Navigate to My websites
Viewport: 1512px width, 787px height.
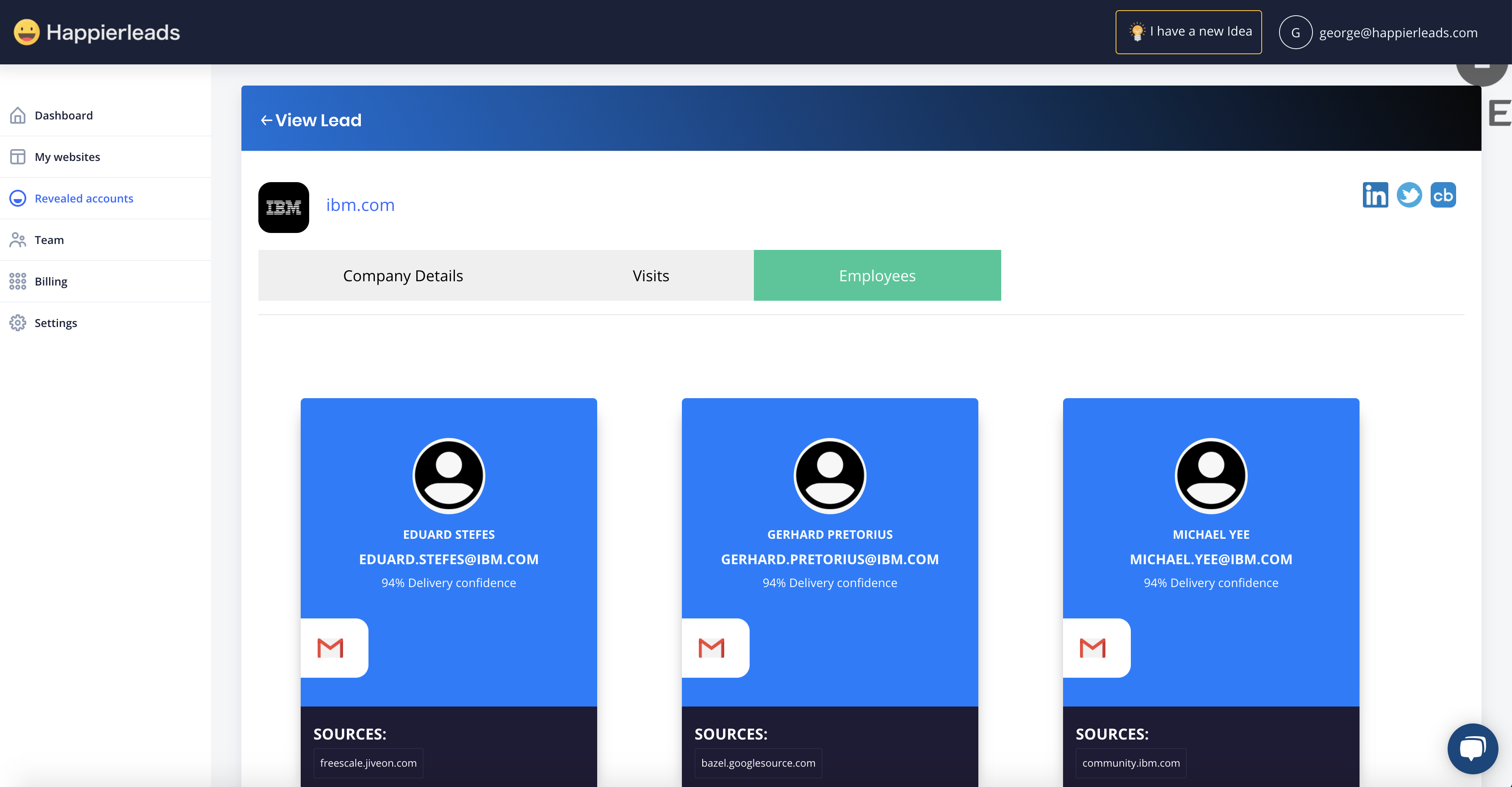point(67,157)
